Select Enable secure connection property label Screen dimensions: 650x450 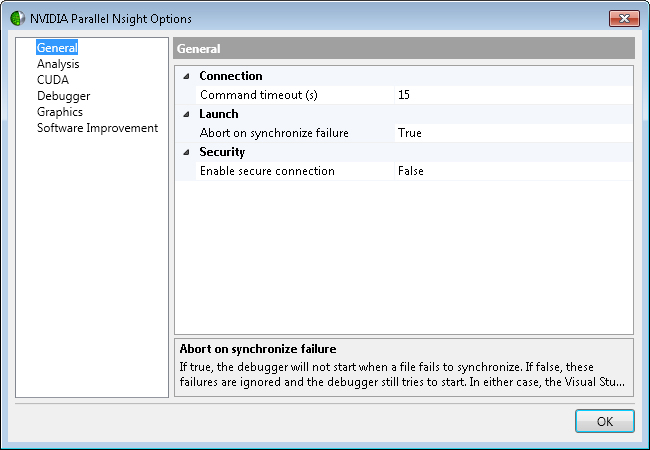[x=267, y=171]
